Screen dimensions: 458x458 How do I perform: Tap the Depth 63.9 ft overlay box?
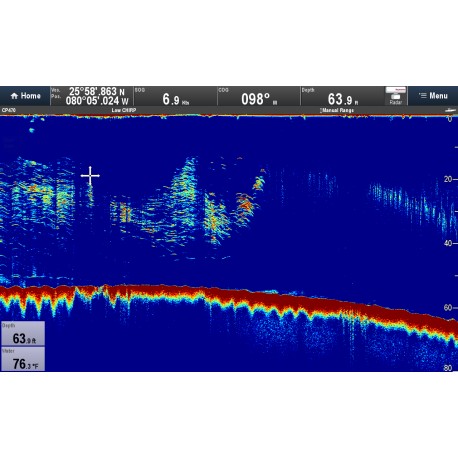click(x=23, y=334)
